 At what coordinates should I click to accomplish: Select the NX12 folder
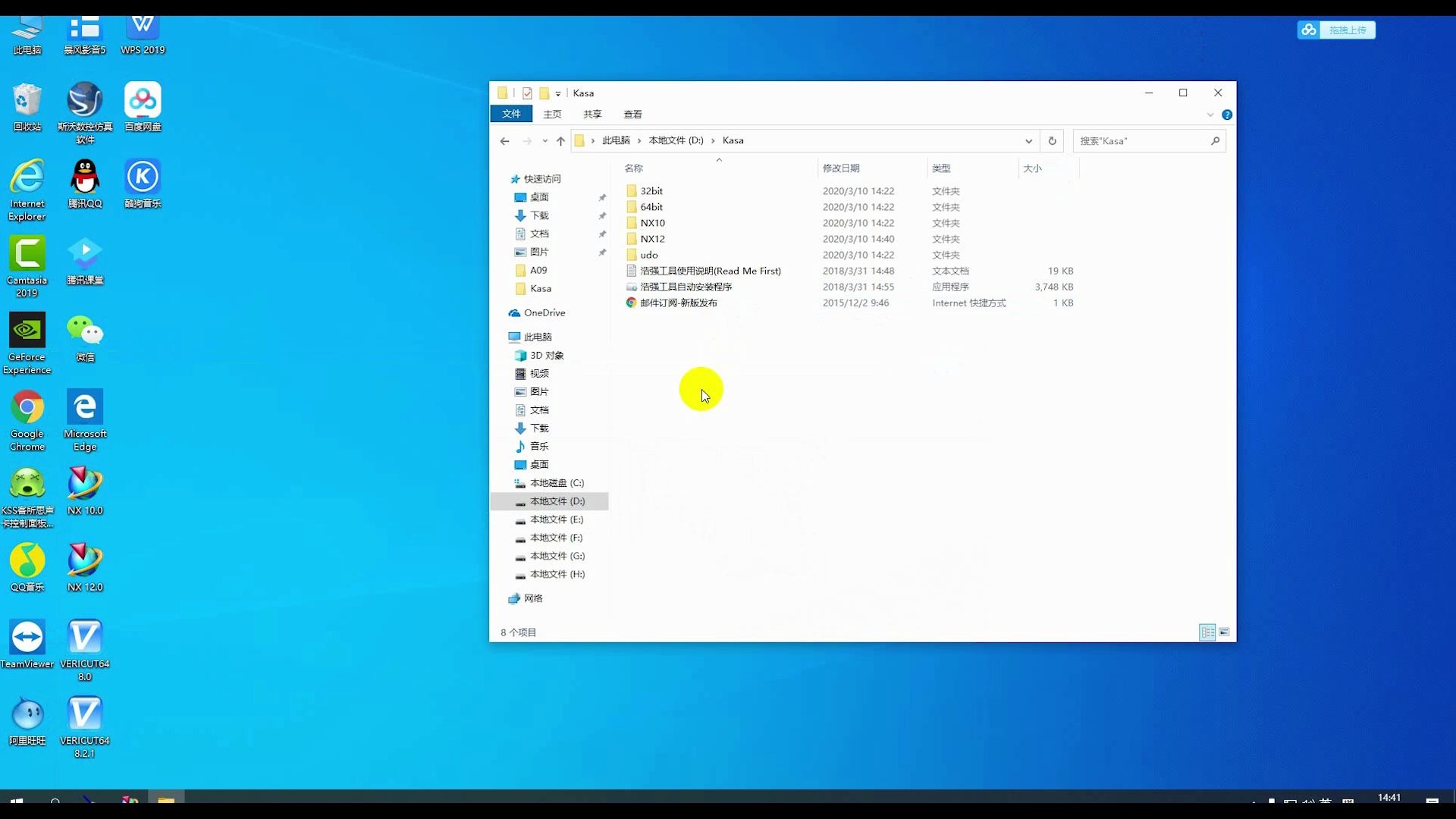(652, 239)
